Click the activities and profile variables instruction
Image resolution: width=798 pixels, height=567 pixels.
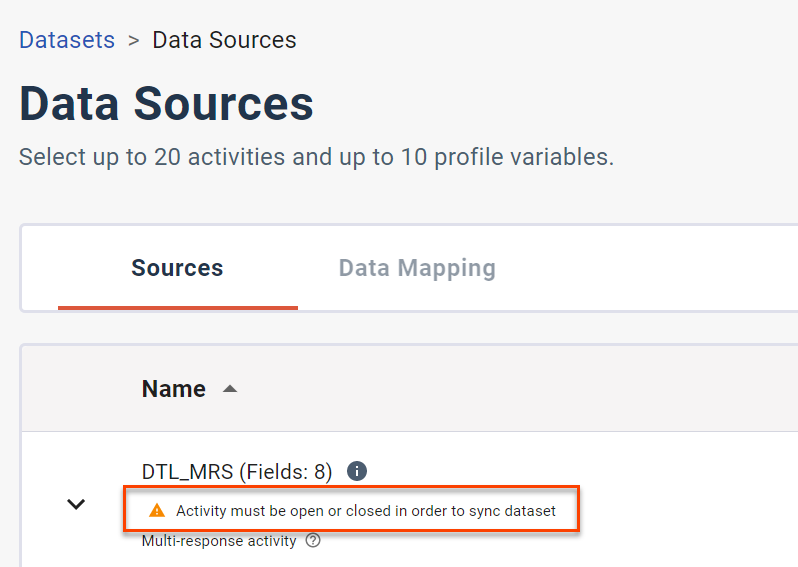click(x=317, y=157)
